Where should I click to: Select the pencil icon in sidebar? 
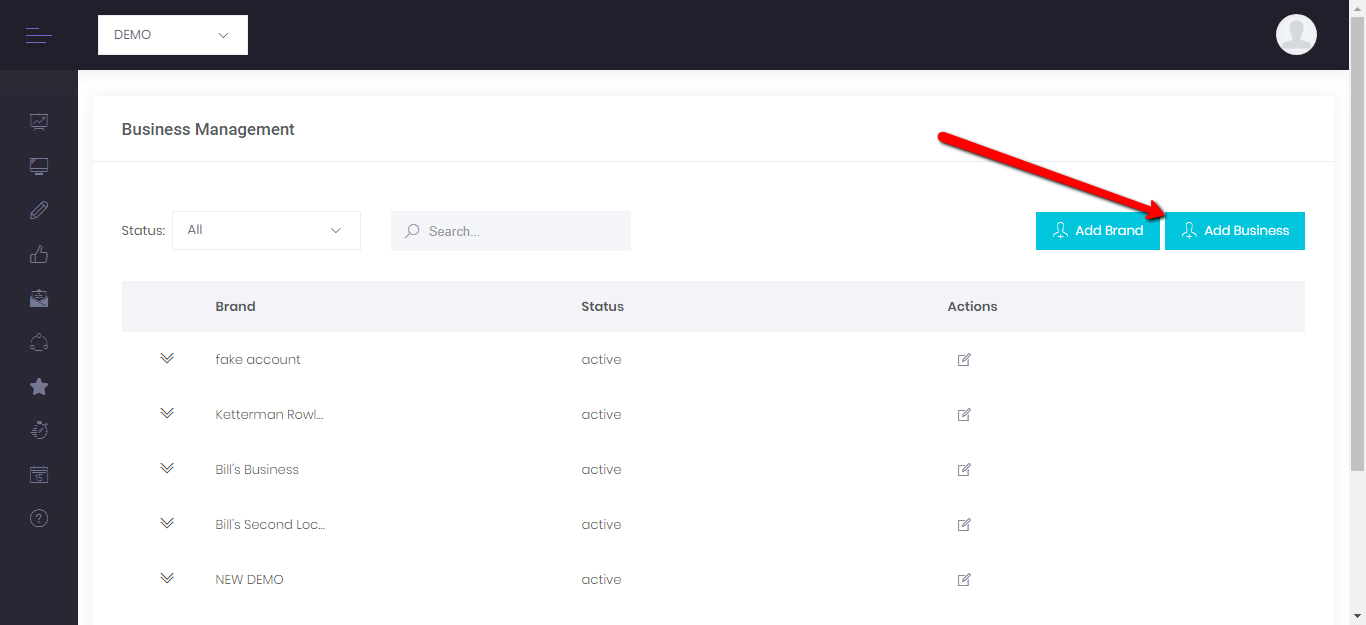(x=39, y=210)
